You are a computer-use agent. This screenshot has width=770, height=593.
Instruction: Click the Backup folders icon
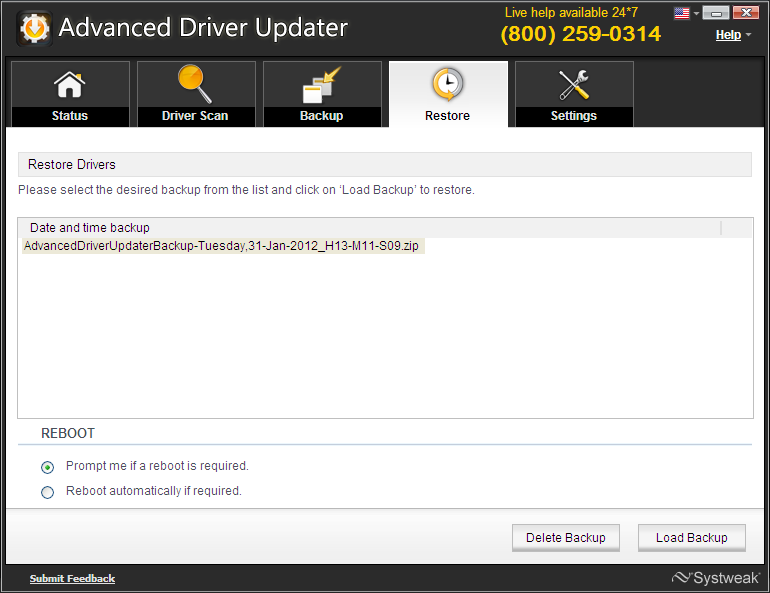321,85
